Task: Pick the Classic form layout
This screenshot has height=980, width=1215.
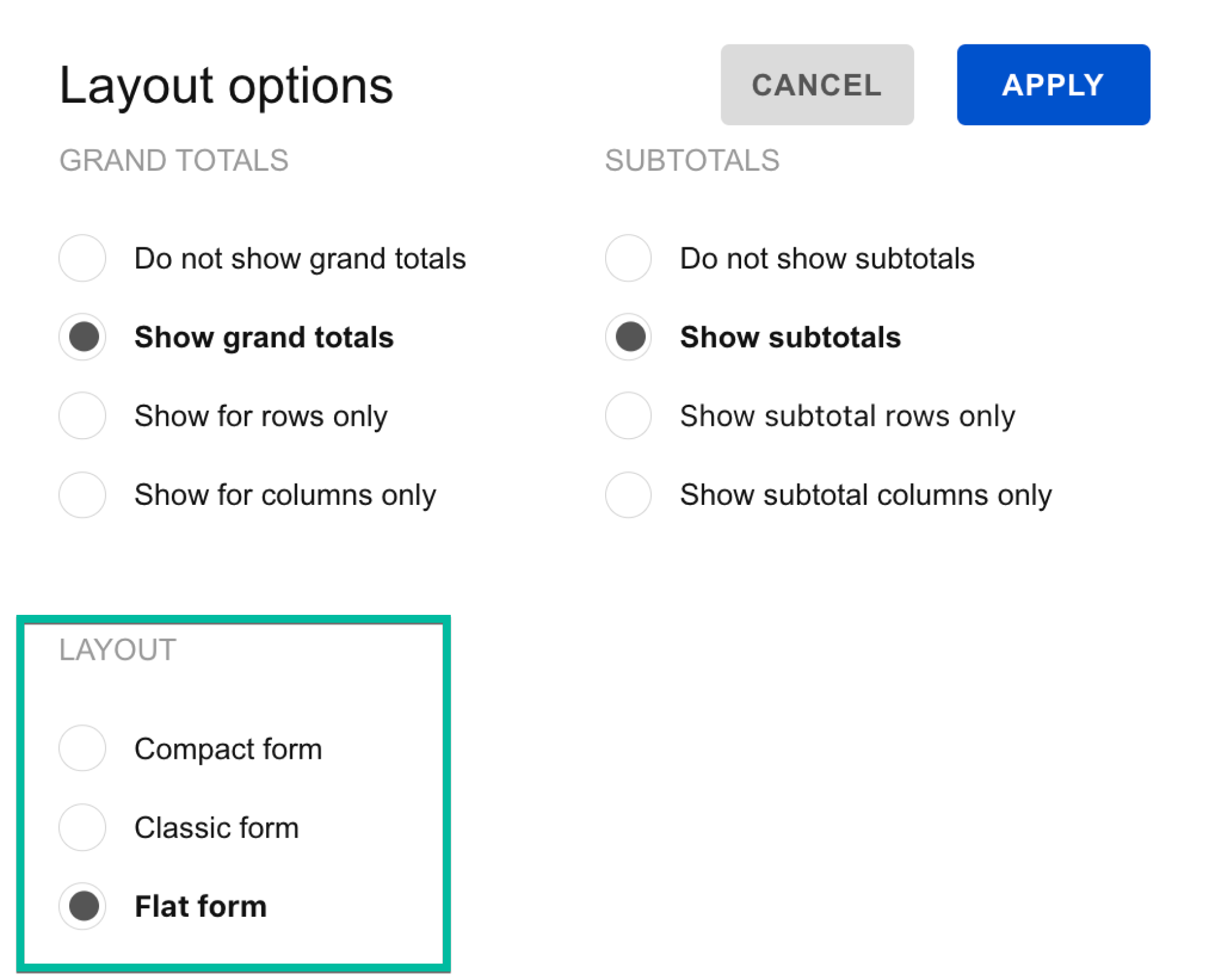Action: point(83,827)
